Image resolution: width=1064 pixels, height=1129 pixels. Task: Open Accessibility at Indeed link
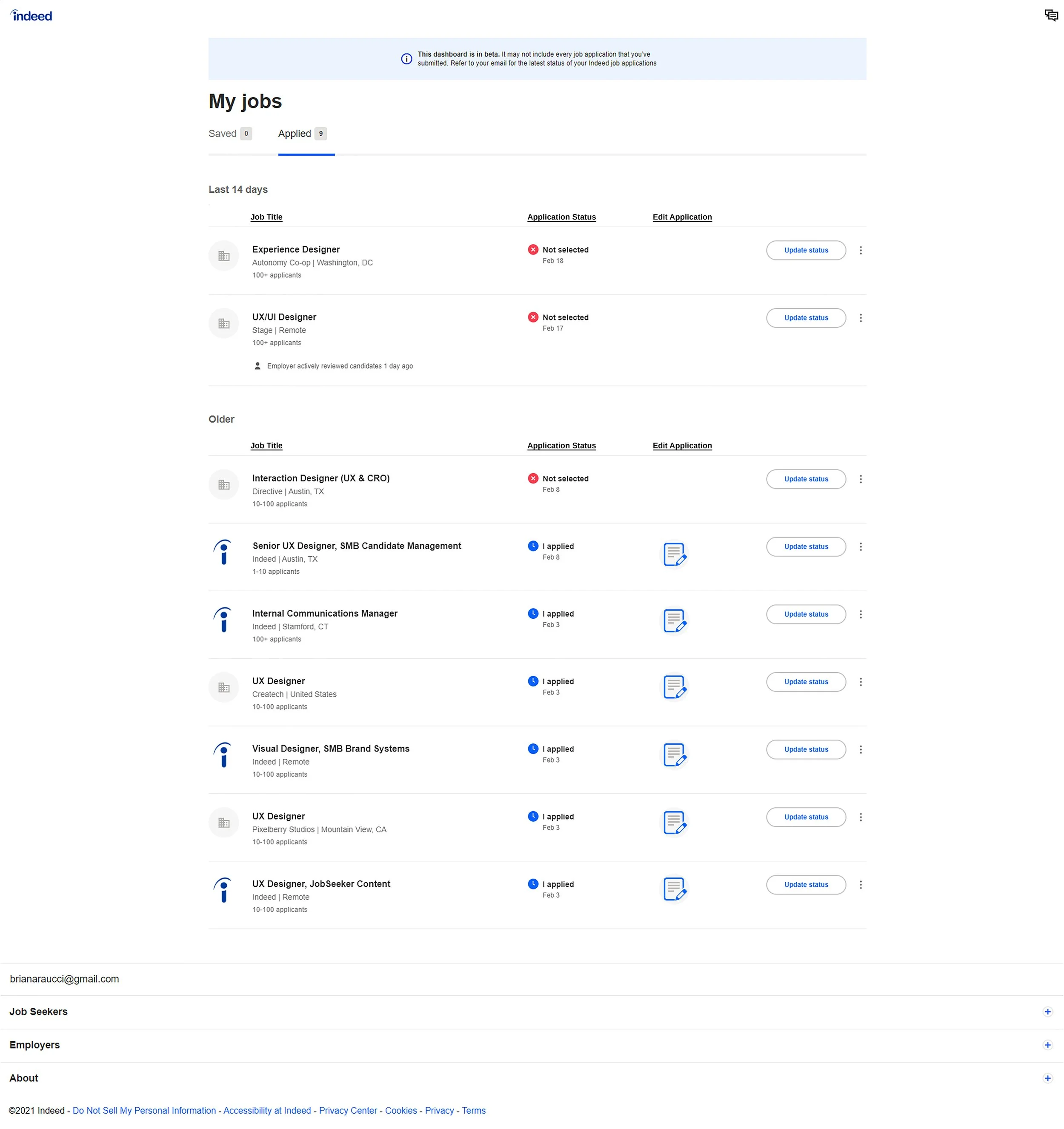pyautogui.click(x=267, y=1111)
